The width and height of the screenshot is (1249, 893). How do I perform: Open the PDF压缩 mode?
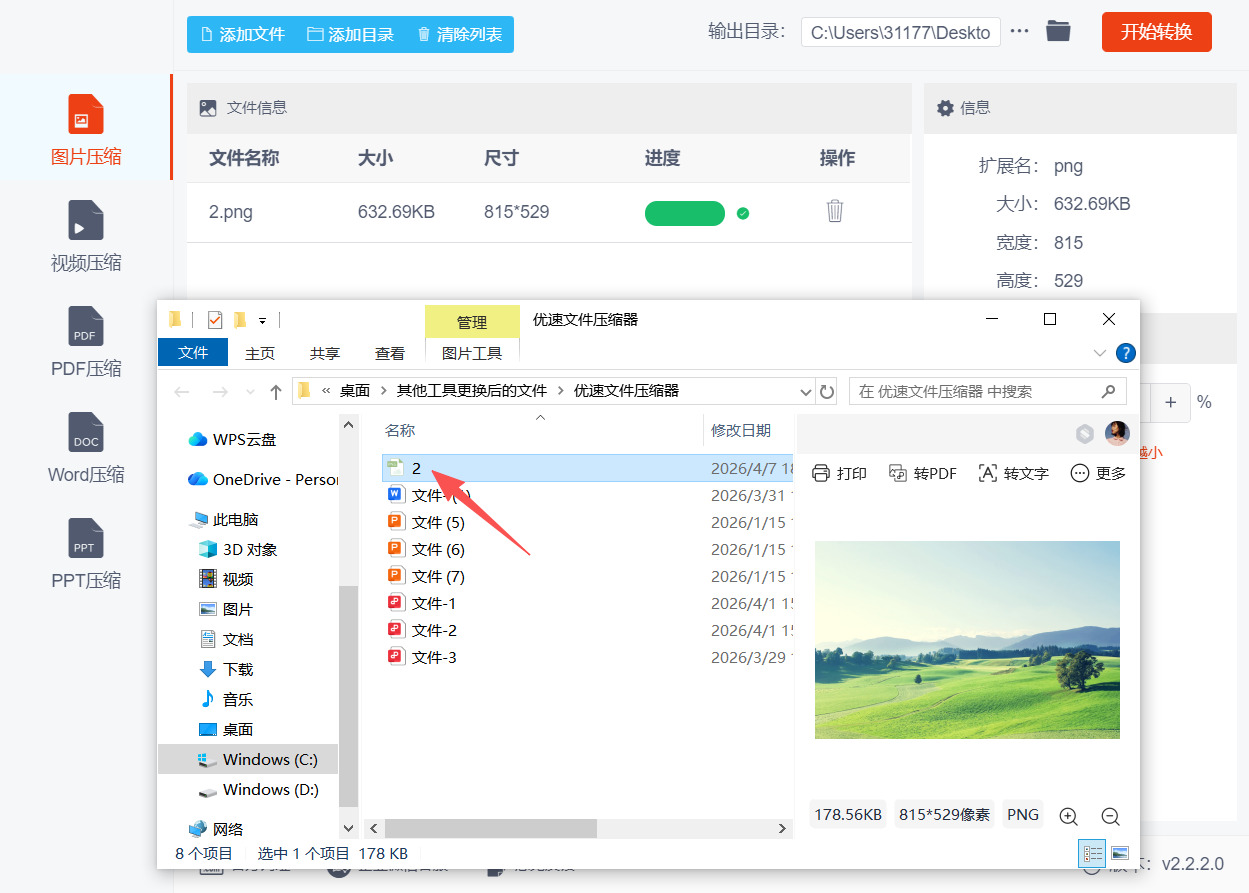86,345
